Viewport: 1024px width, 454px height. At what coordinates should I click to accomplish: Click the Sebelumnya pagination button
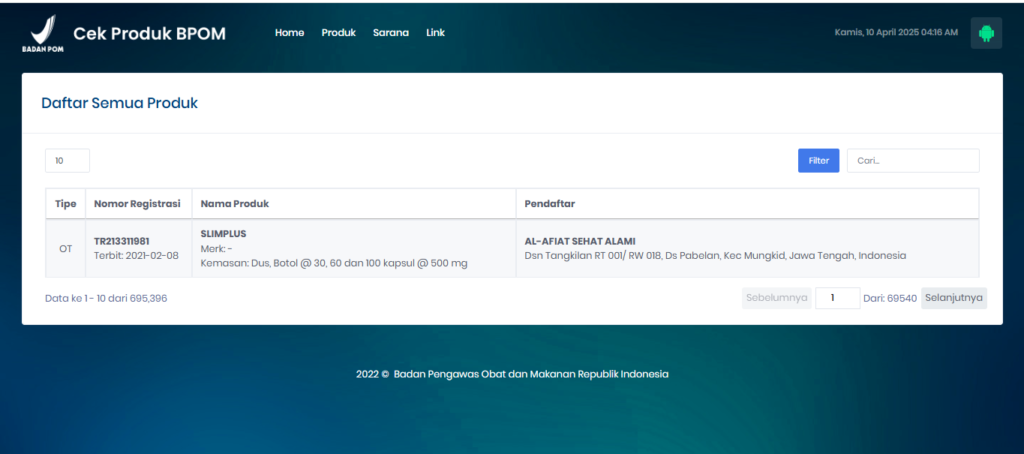(x=776, y=298)
